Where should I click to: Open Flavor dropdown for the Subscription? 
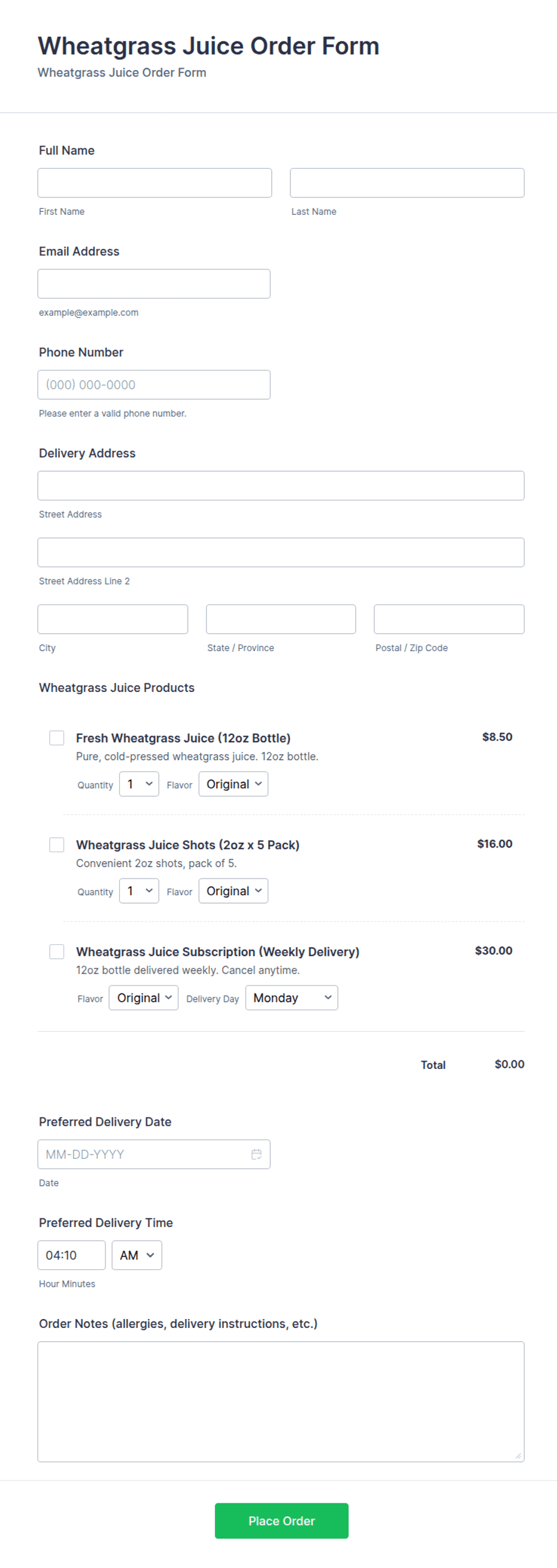tap(144, 998)
